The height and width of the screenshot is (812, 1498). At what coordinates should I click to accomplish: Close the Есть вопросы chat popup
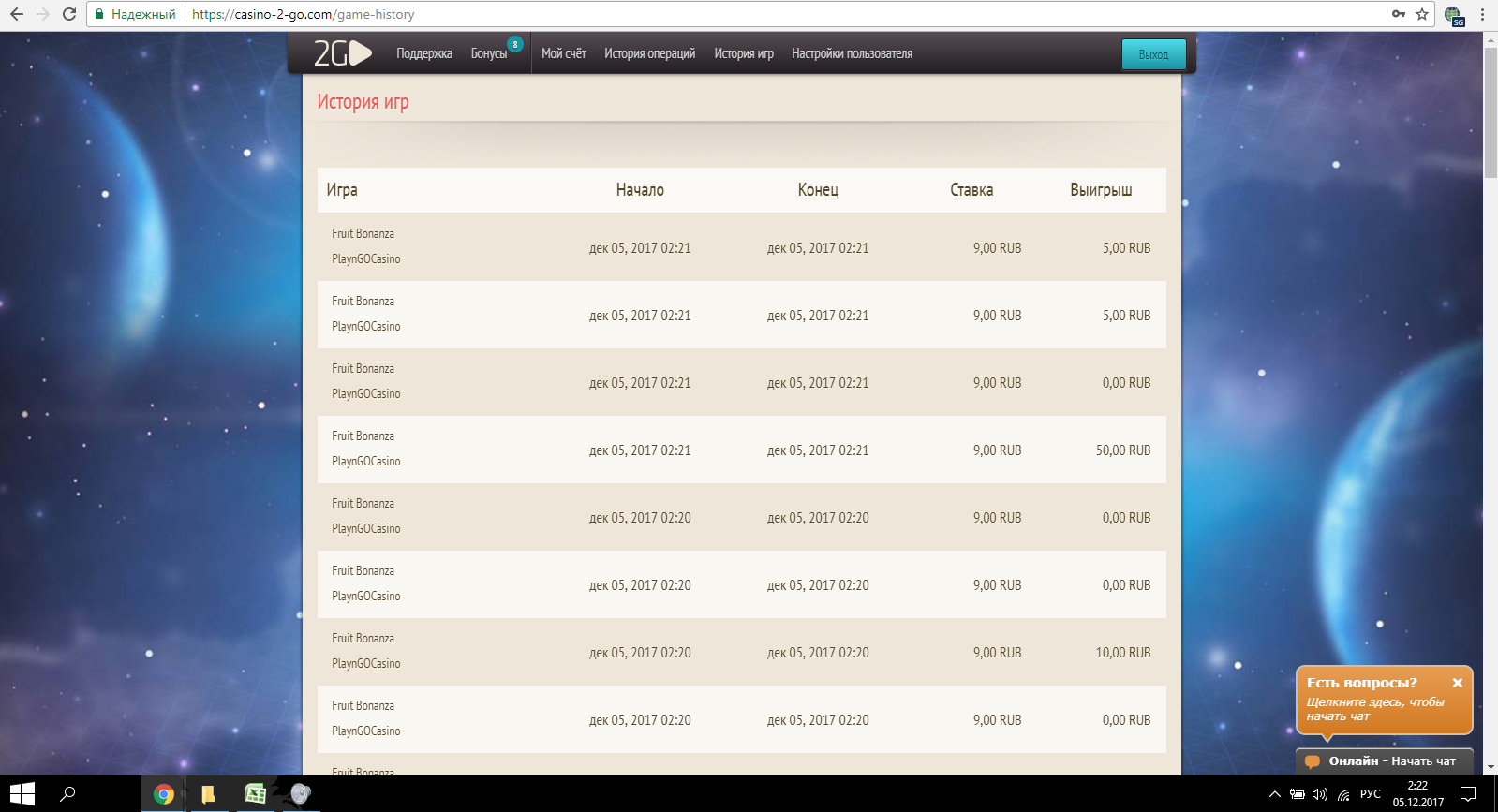click(x=1457, y=683)
